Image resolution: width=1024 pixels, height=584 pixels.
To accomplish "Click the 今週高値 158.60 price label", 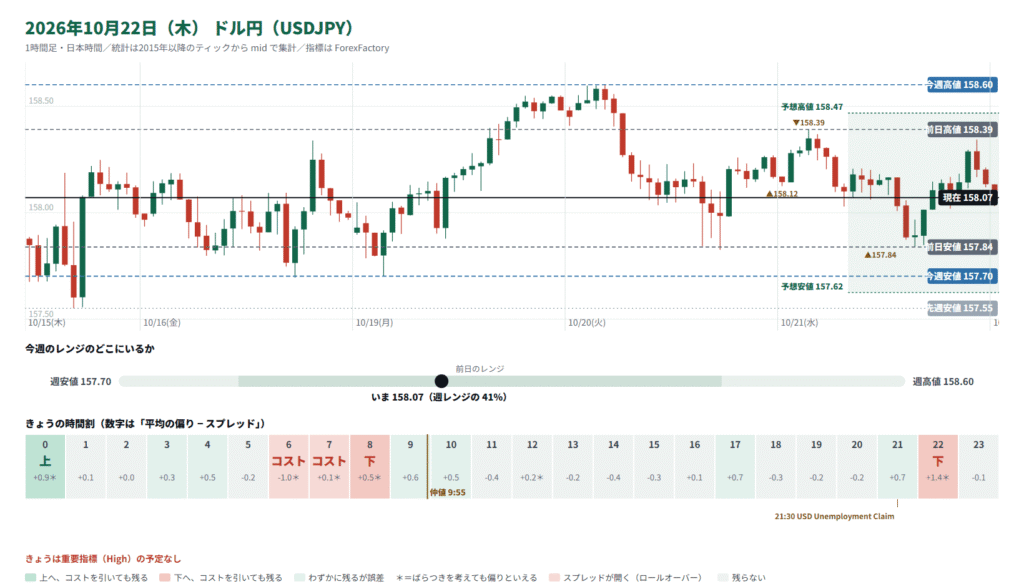I will point(961,85).
